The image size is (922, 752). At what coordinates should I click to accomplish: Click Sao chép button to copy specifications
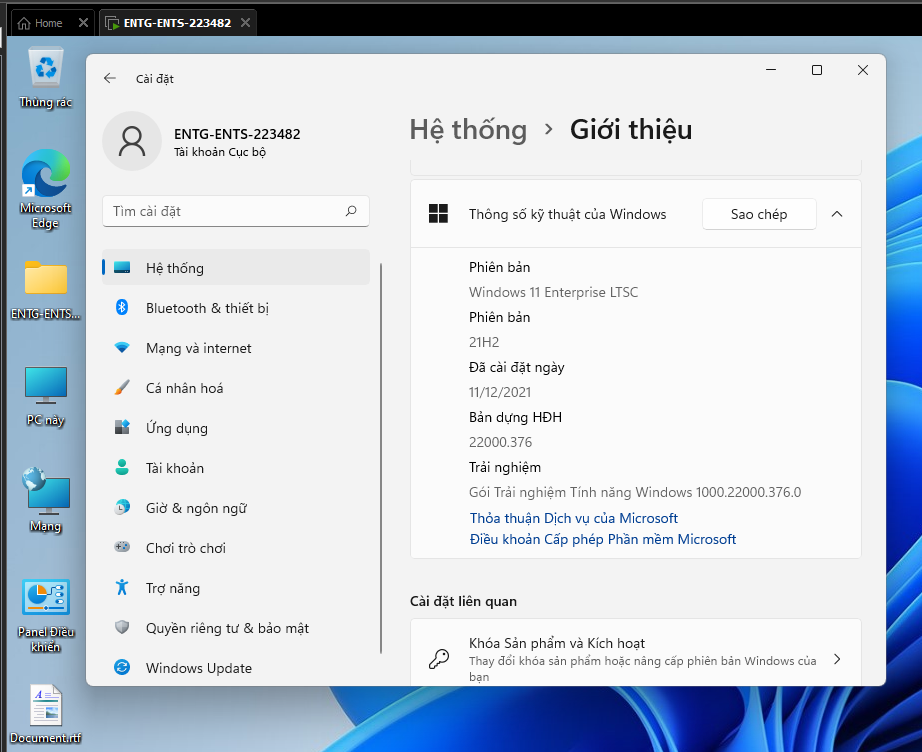tap(759, 214)
